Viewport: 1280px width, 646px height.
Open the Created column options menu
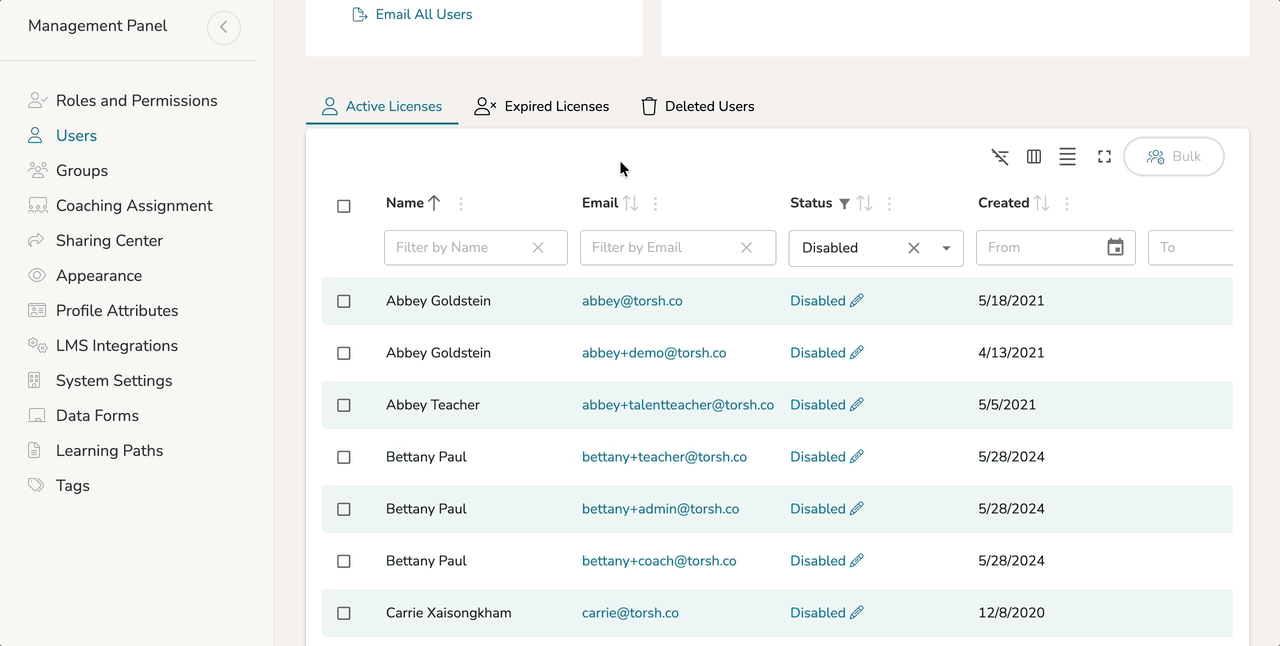coord(1067,204)
